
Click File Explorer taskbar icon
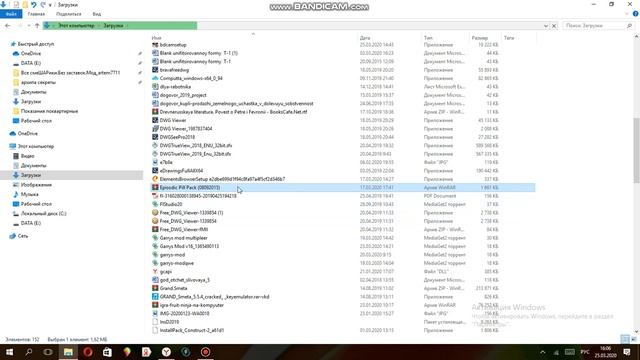click(68, 352)
